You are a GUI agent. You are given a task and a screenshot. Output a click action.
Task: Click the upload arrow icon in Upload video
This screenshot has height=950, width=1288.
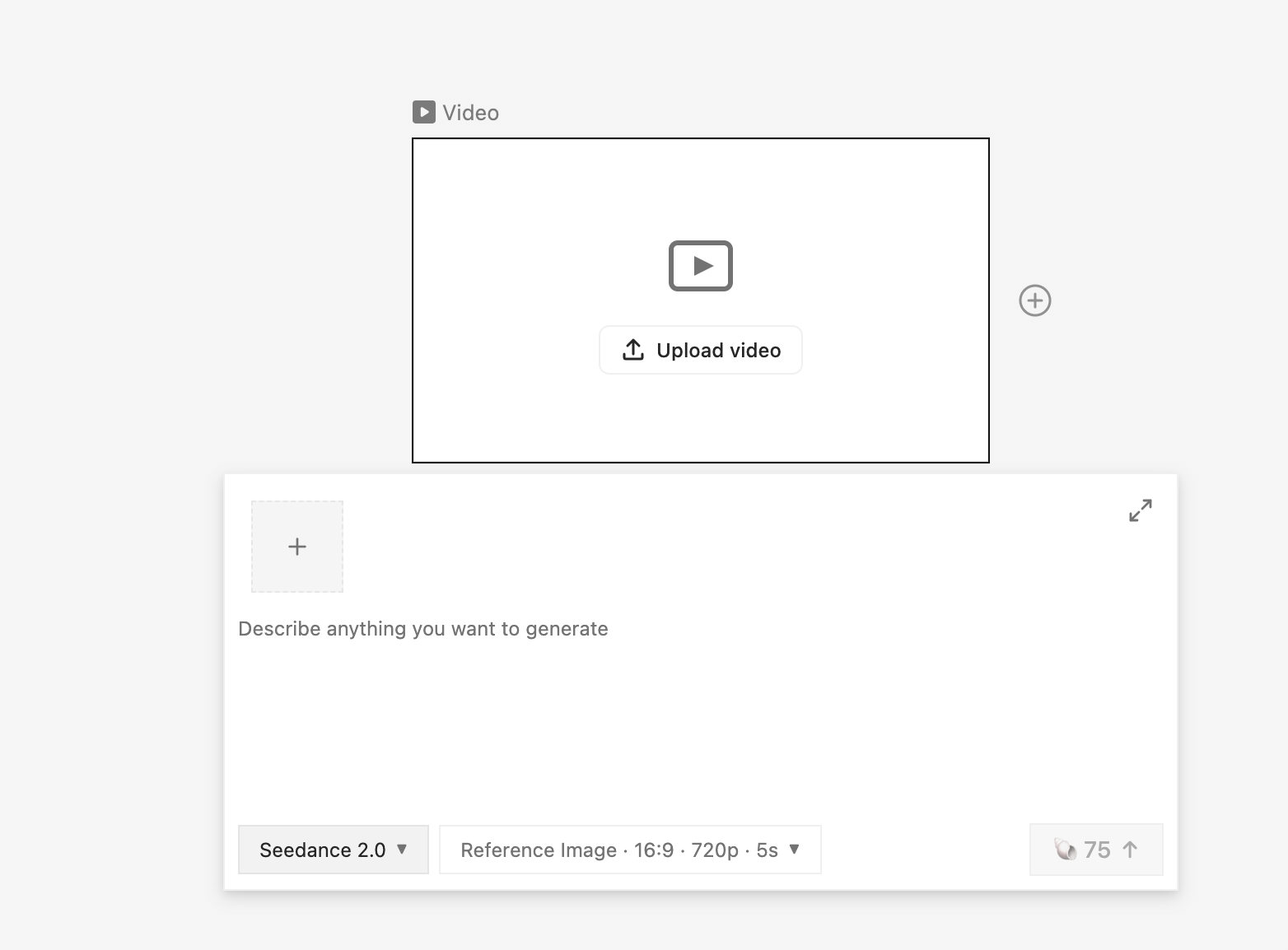tap(633, 350)
